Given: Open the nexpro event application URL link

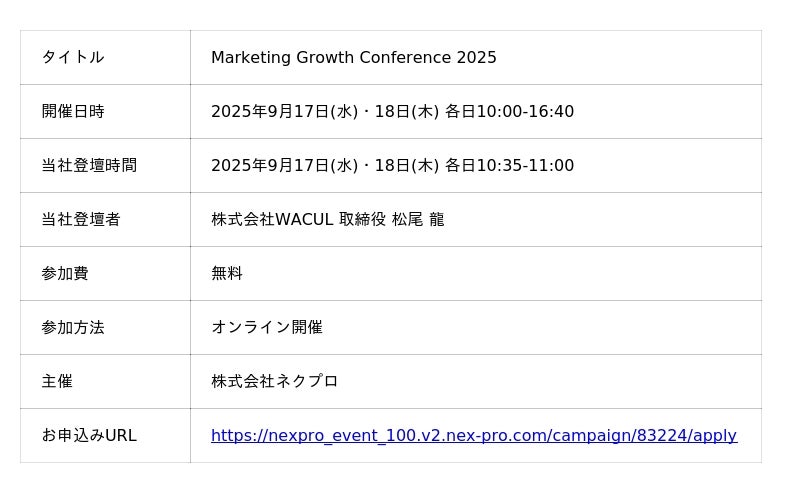Looking at the screenshot, I should [473, 436].
